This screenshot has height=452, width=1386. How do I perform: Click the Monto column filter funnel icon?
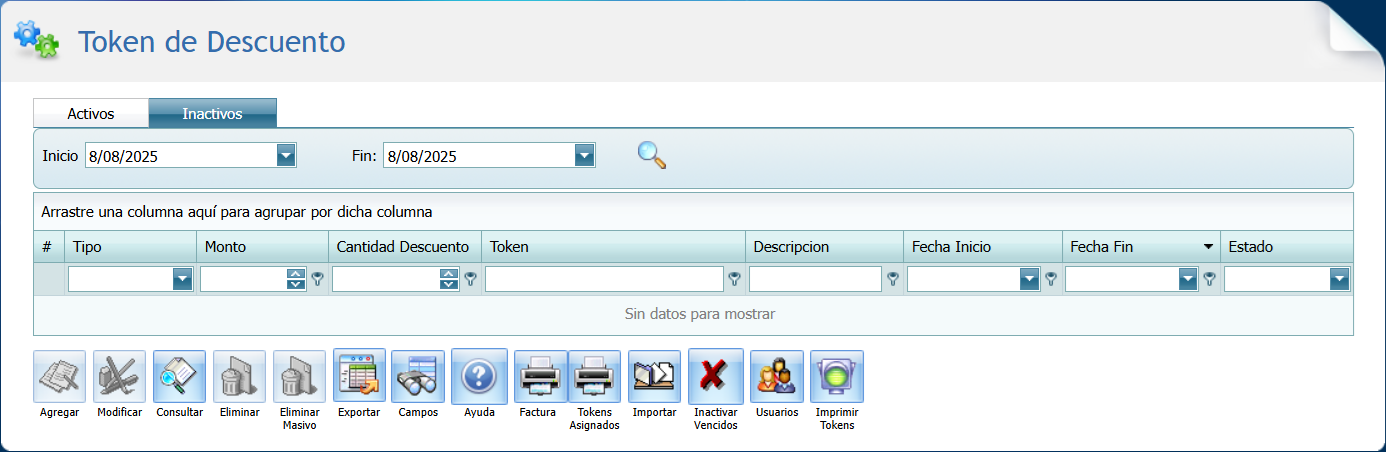pyautogui.click(x=318, y=280)
